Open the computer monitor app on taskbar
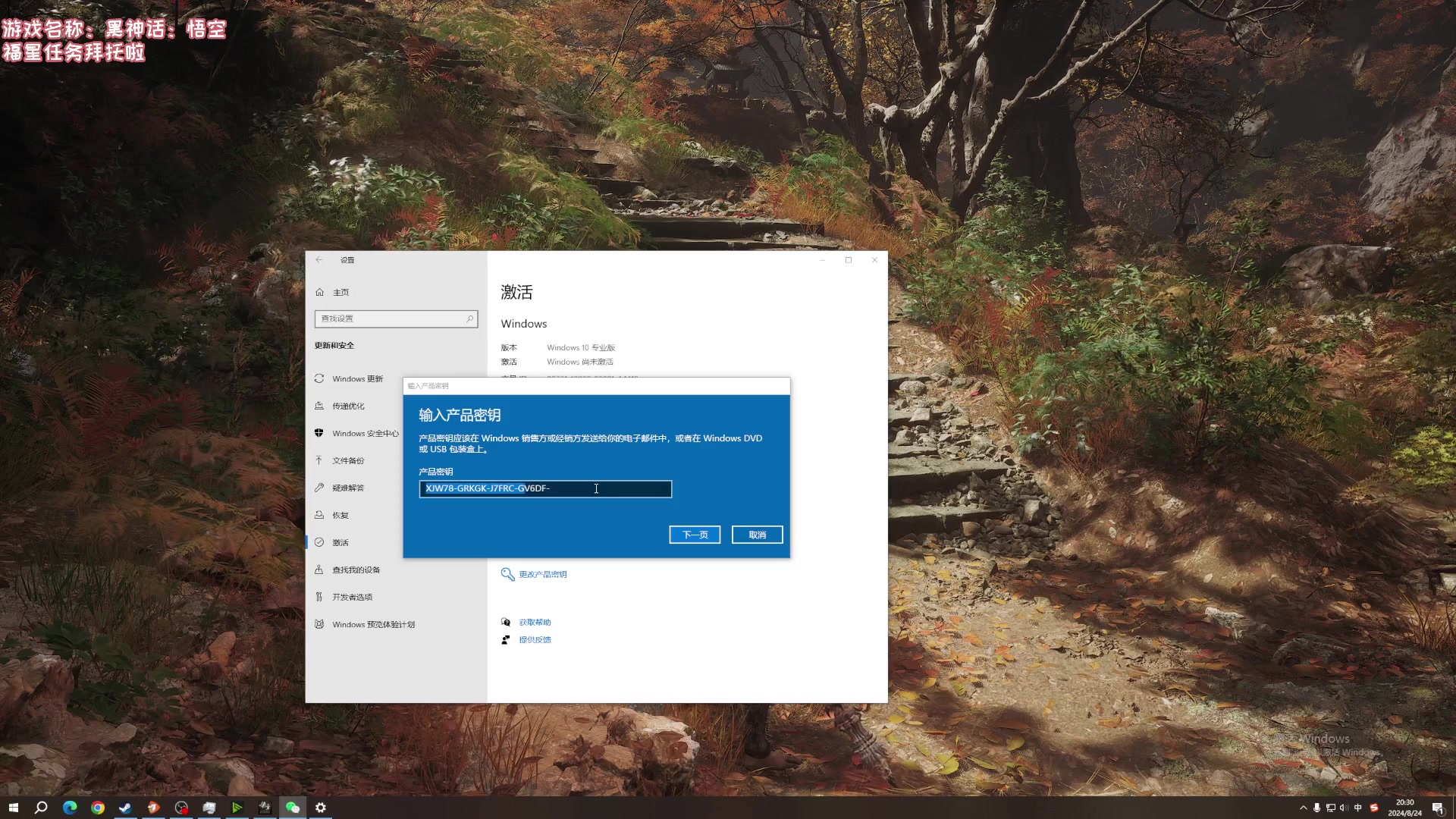 [x=209, y=808]
